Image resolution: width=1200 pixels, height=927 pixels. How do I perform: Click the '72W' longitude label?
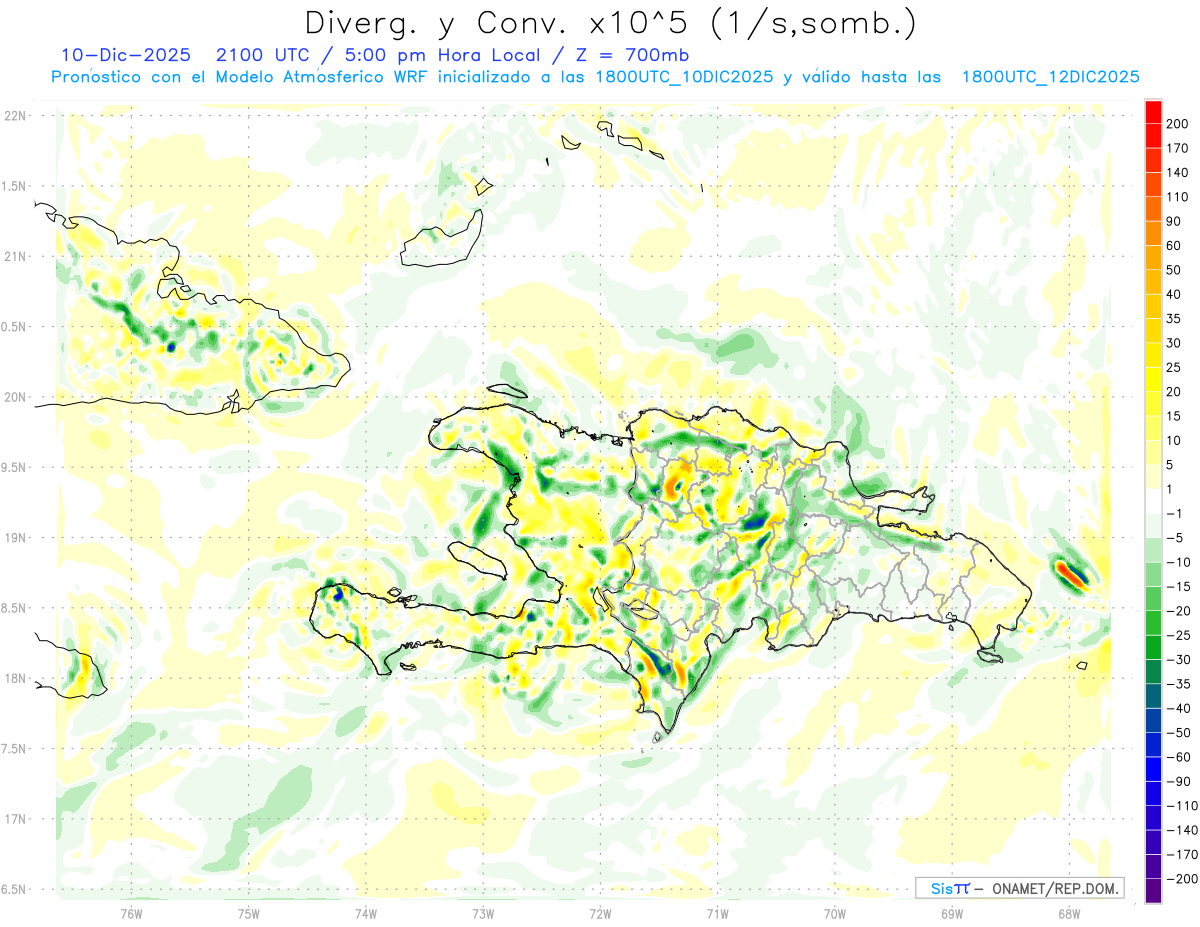pos(600,913)
